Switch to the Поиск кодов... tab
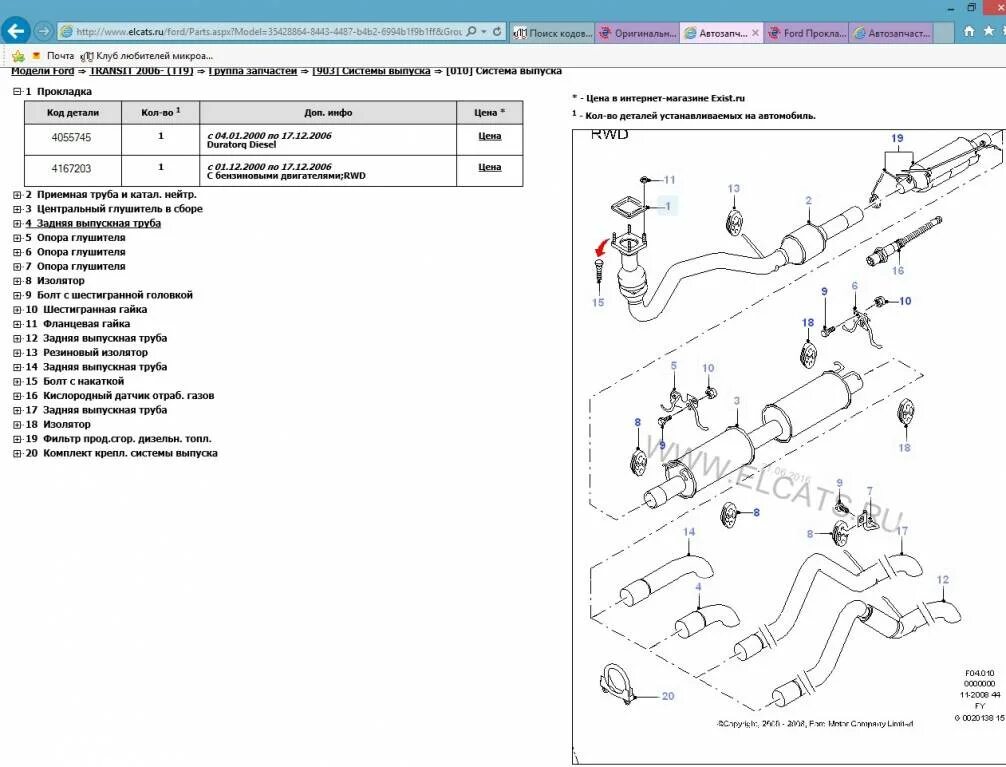Screen dimensions: 1006x767 (552, 33)
